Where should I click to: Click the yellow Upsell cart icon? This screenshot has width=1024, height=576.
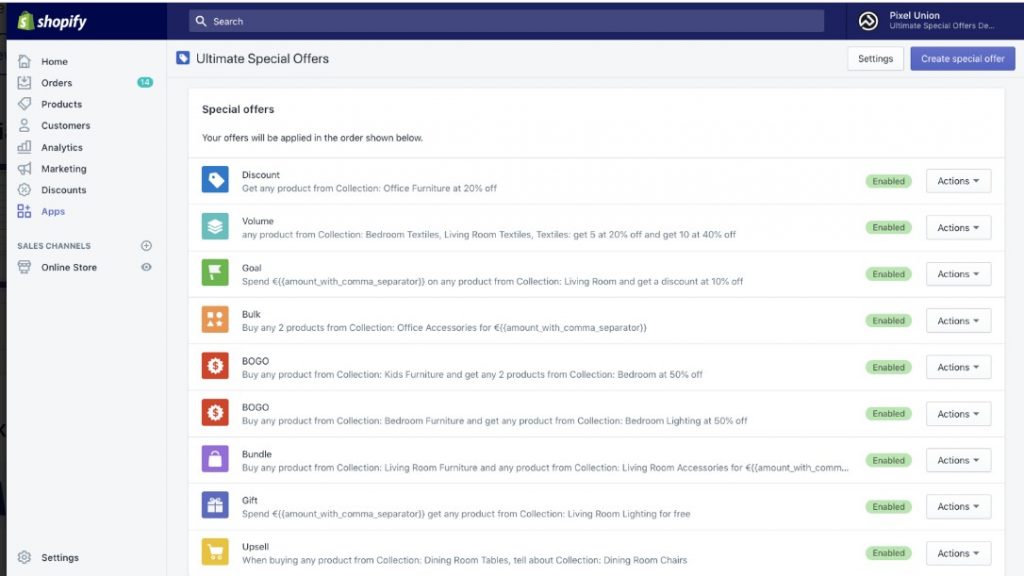tap(215, 552)
